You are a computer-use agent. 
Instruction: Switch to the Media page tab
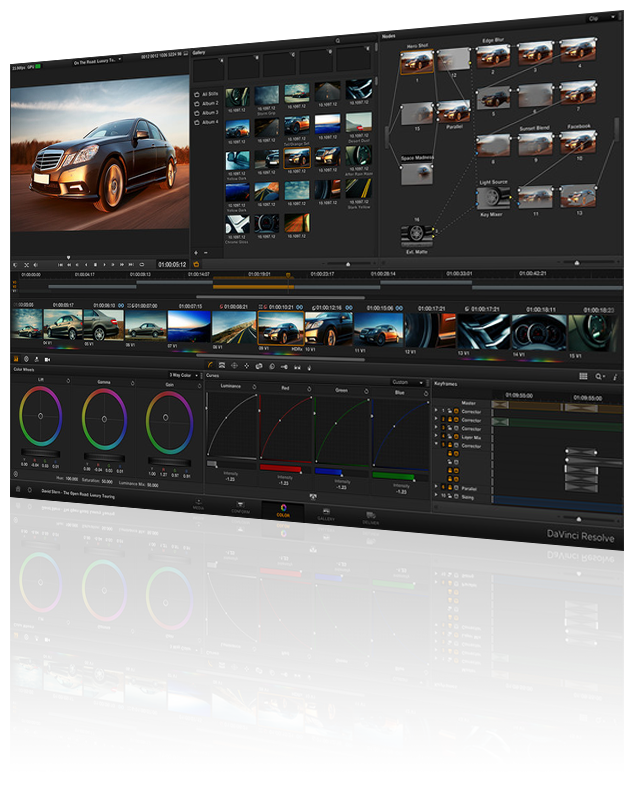198,505
